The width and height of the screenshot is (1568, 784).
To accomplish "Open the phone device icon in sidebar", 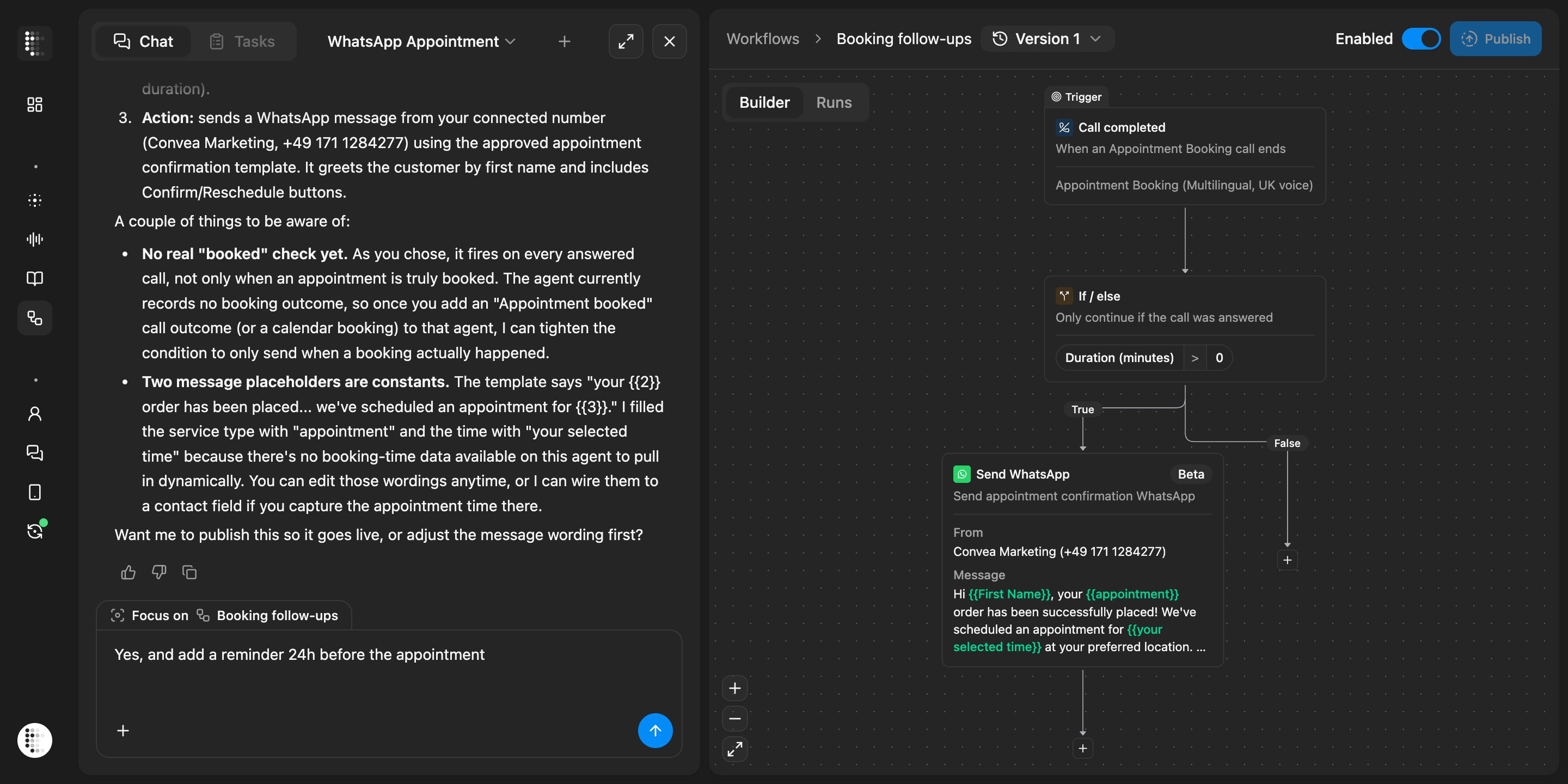I will pos(35,492).
